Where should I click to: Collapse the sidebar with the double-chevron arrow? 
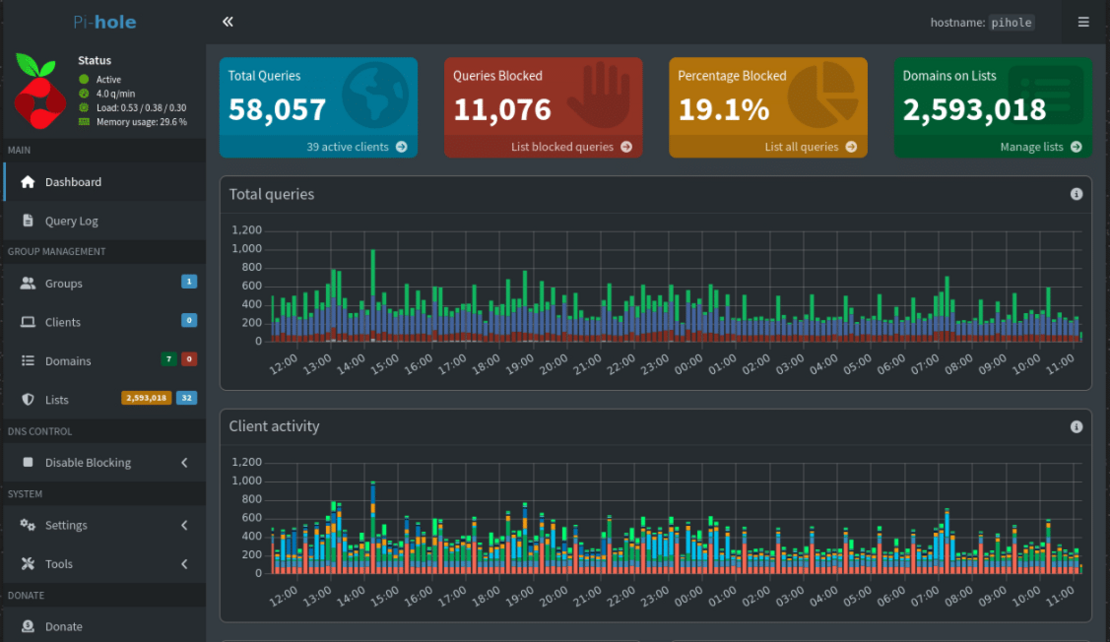pos(227,20)
